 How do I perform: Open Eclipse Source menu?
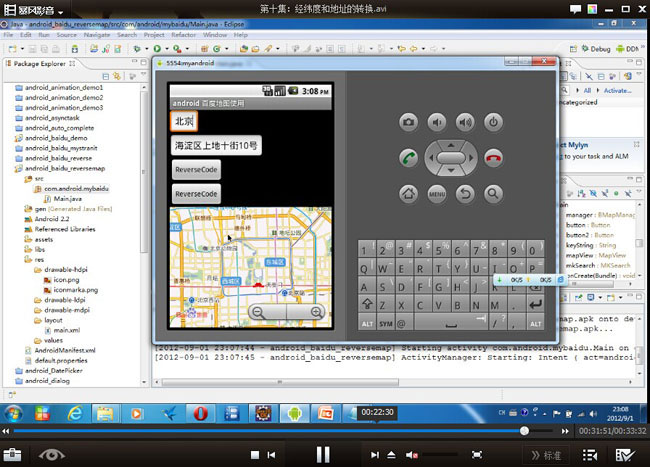click(66, 35)
